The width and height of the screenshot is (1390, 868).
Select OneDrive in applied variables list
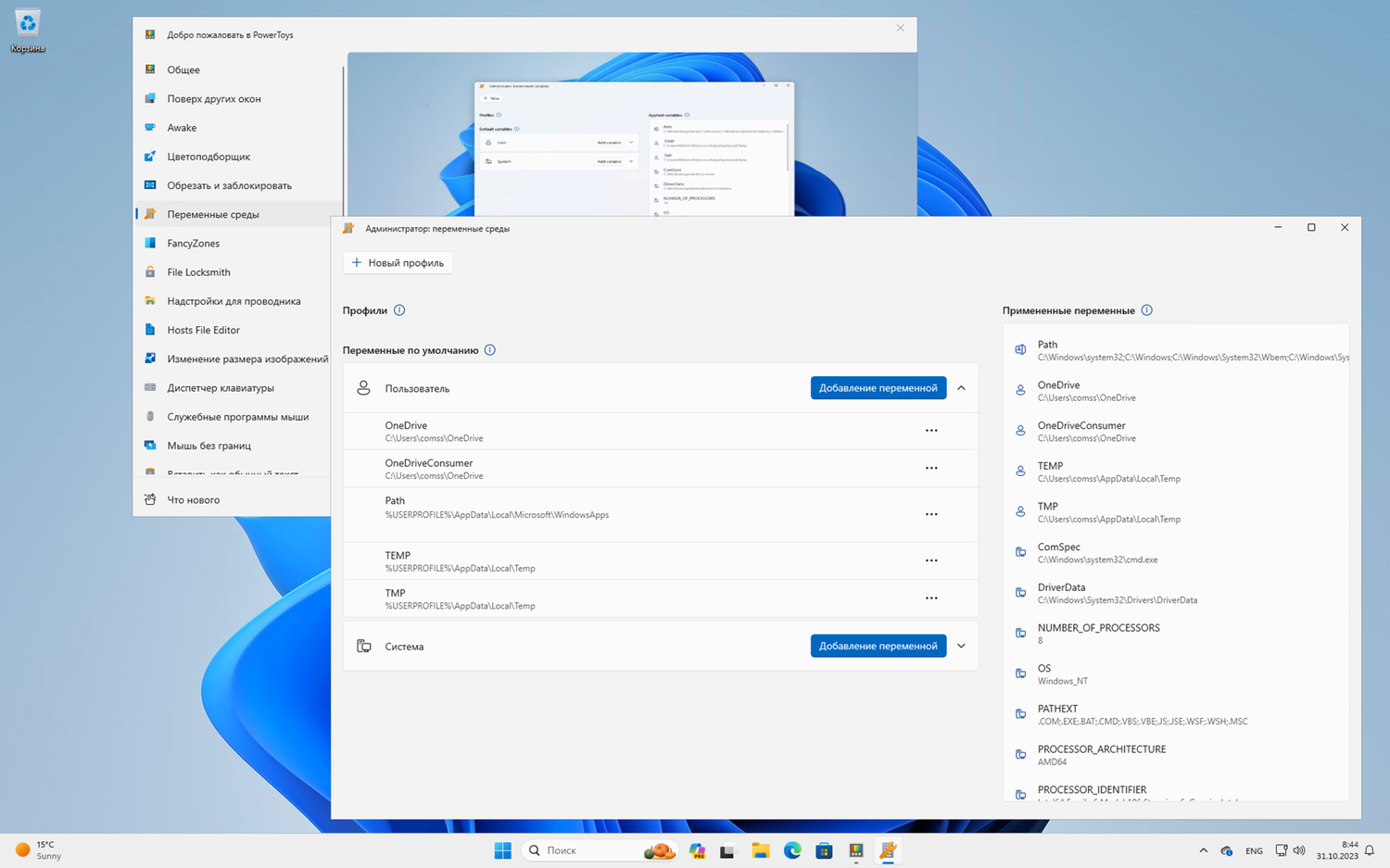coord(1176,391)
